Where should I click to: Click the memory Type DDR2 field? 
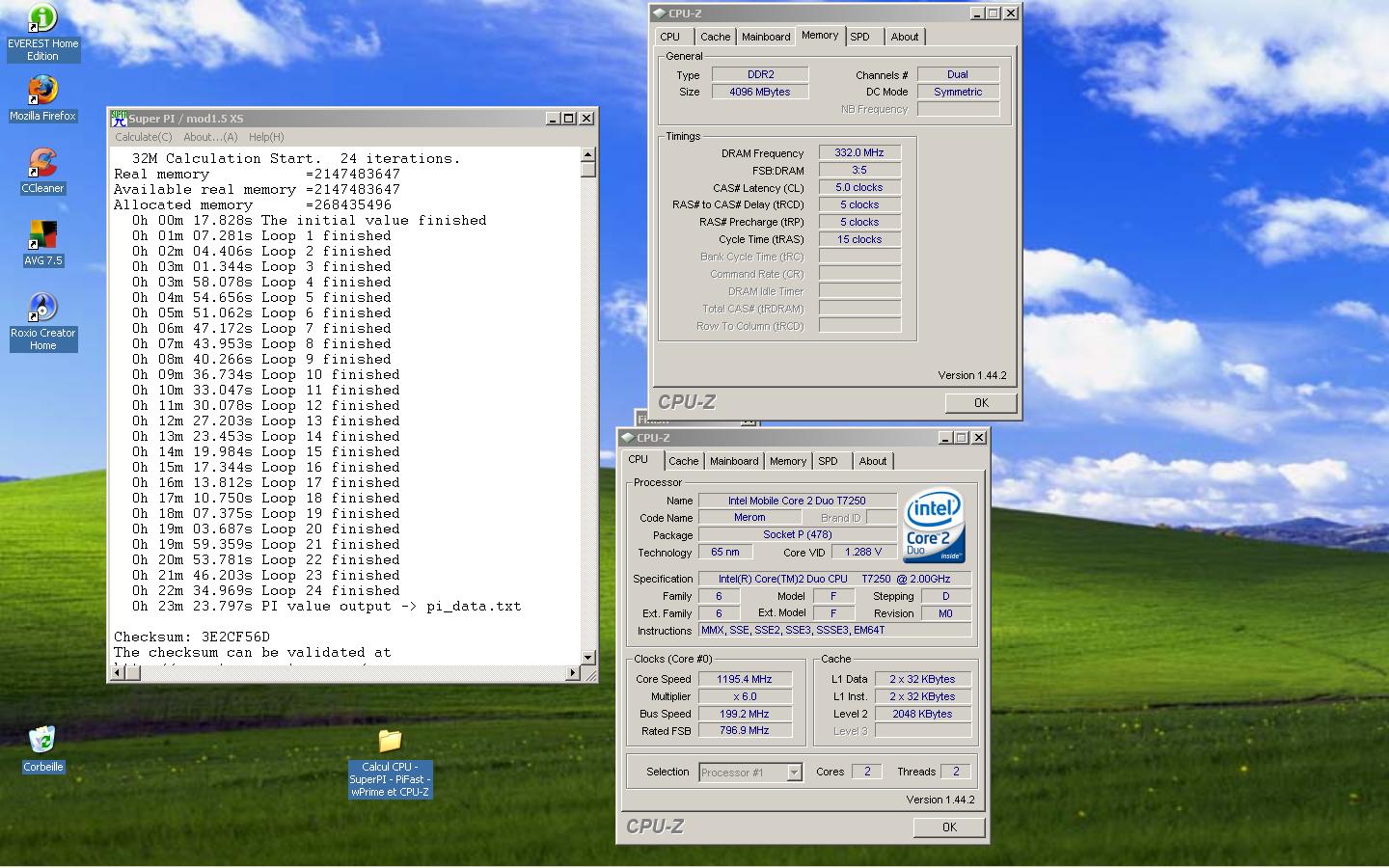click(760, 74)
